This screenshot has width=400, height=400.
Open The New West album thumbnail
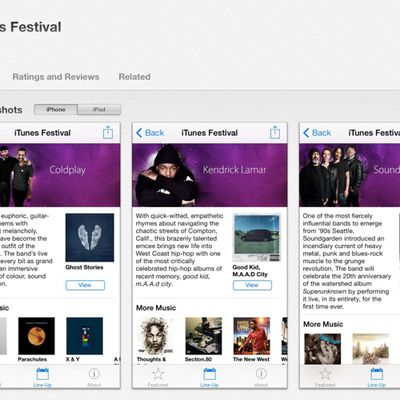252,336
